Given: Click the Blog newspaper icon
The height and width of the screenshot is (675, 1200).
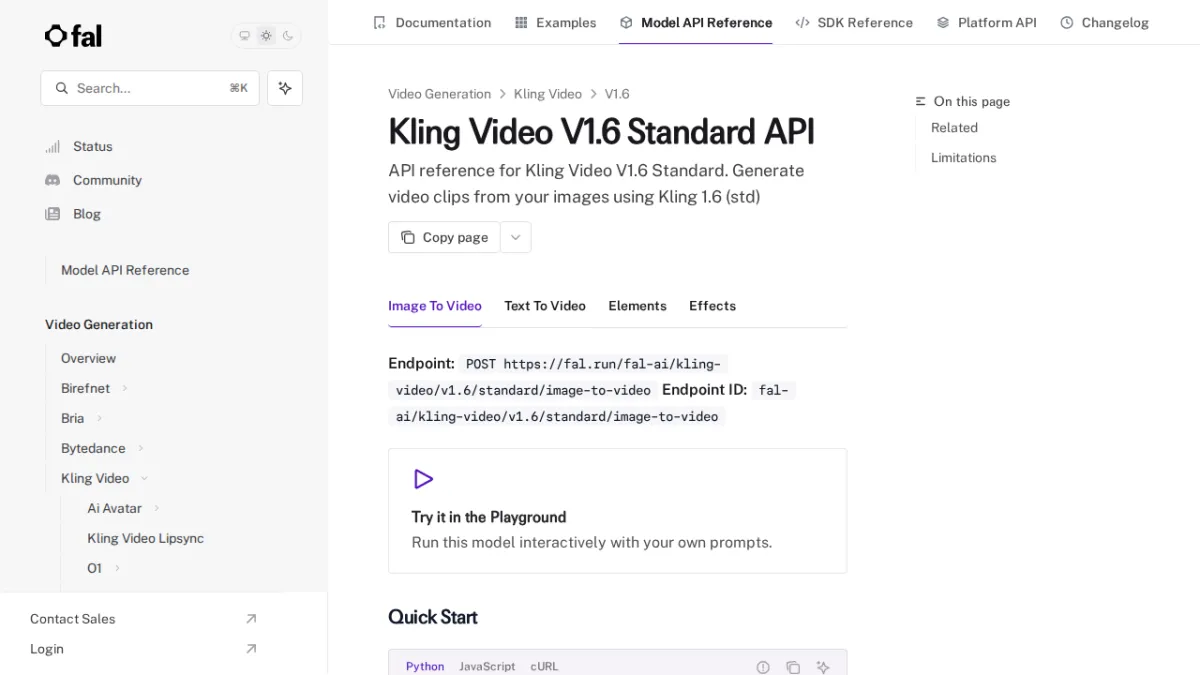Looking at the screenshot, I should coord(53,214).
